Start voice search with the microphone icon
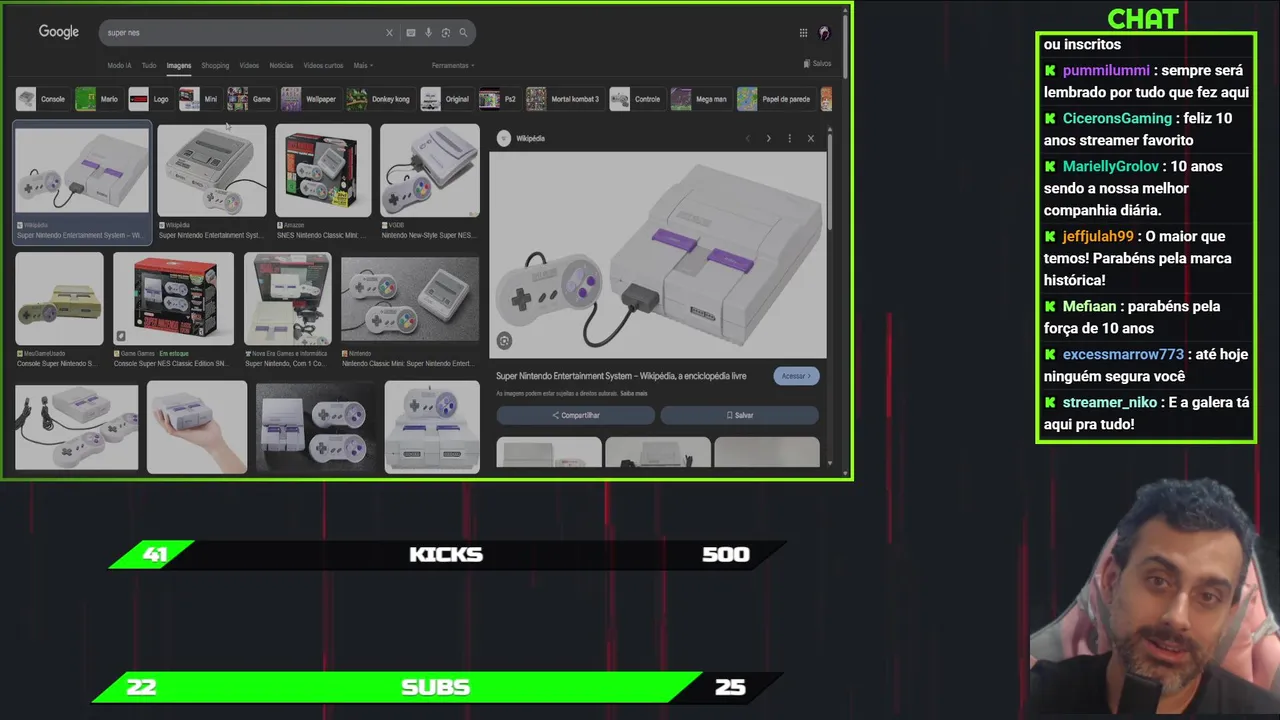 tap(428, 33)
